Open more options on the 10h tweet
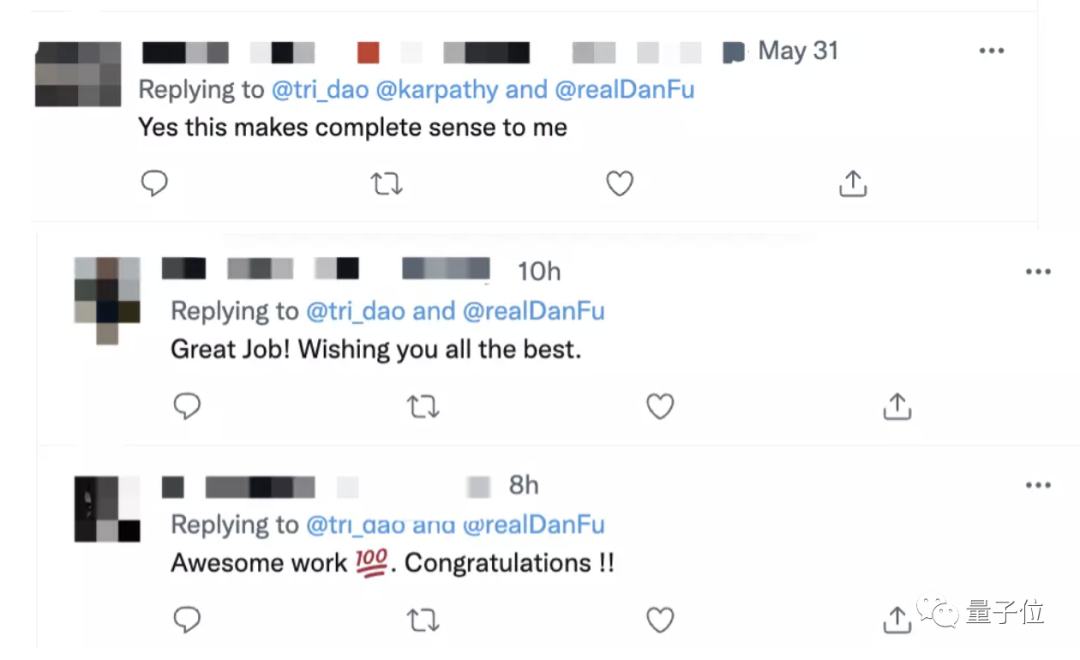 coord(1038,272)
